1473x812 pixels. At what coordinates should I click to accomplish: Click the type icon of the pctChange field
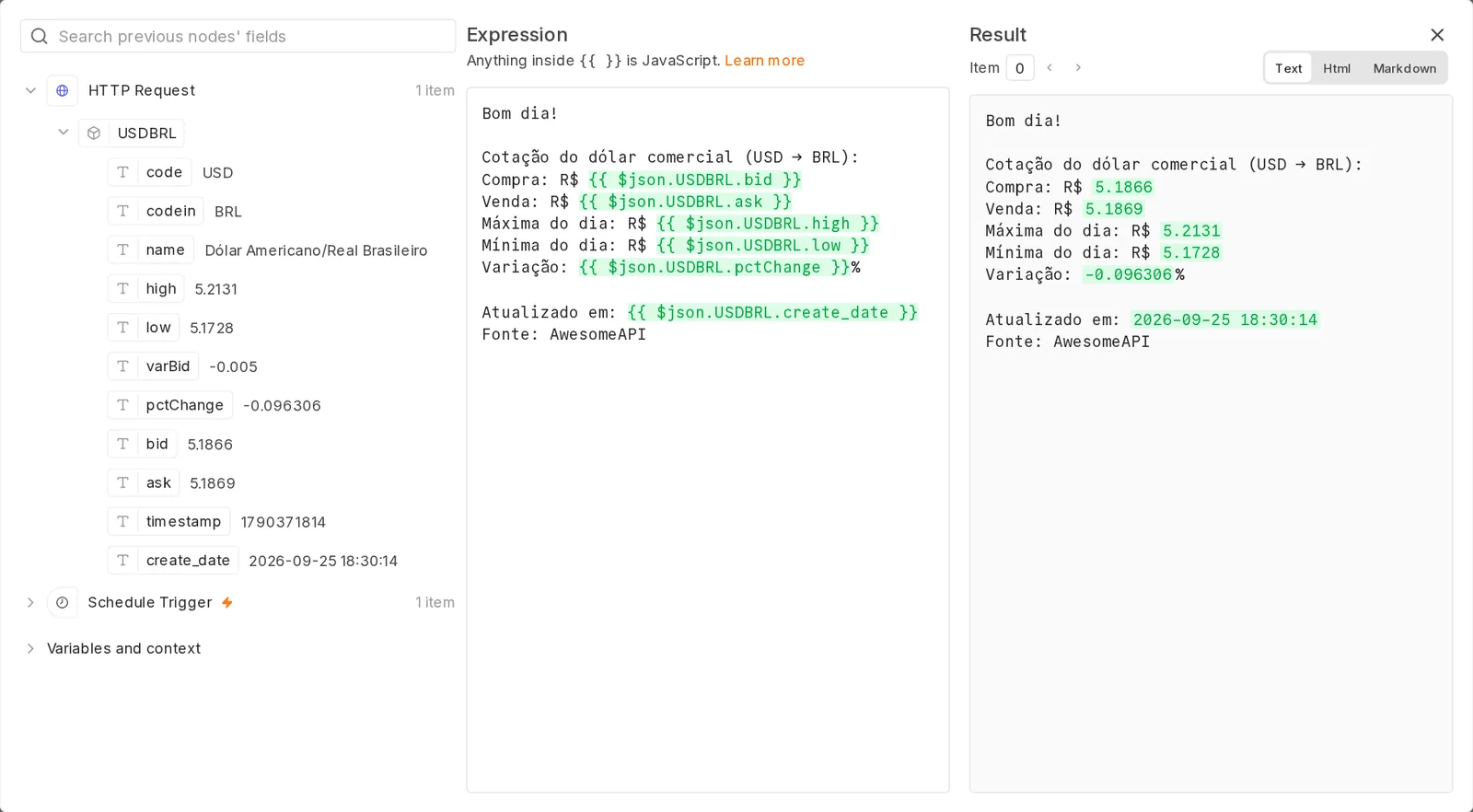[x=122, y=405]
